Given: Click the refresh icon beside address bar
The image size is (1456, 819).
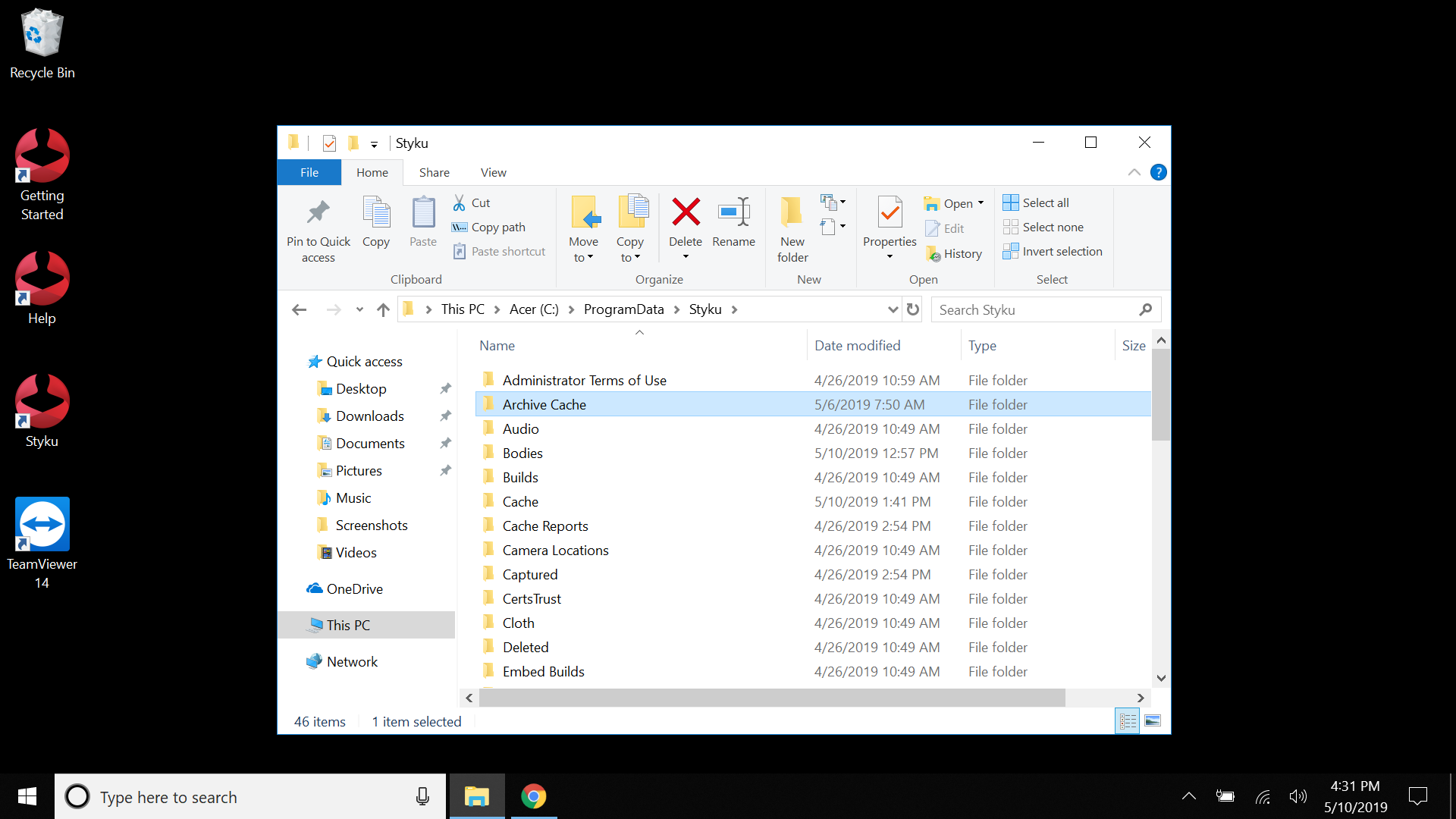Looking at the screenshot, I should [913, 309].
